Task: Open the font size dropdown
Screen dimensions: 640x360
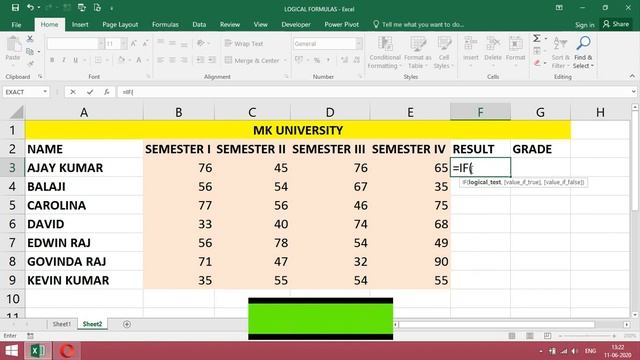Action: point(124,43)
